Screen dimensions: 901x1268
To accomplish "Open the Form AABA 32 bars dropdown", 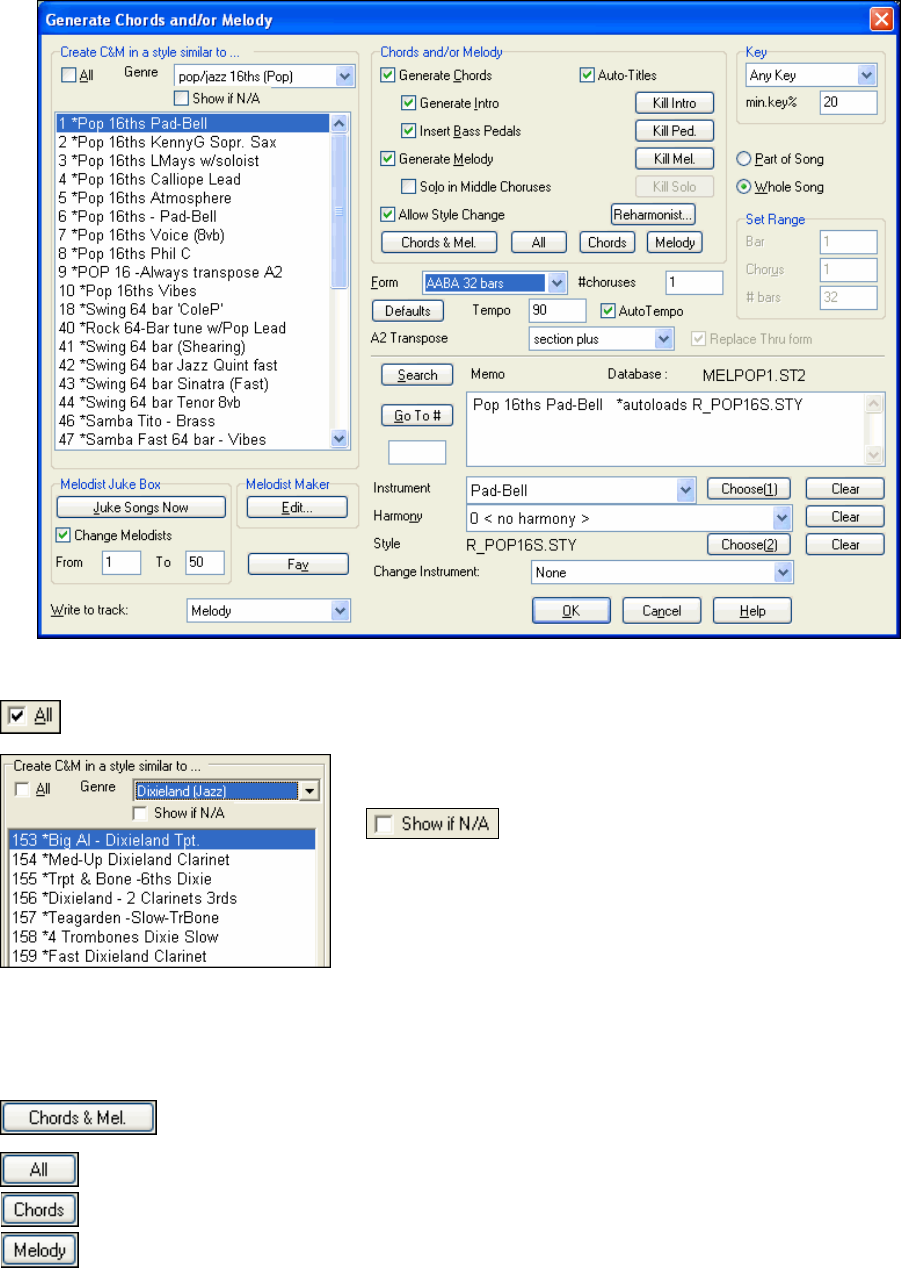I will pyautogui.click(x=558, y=283).
